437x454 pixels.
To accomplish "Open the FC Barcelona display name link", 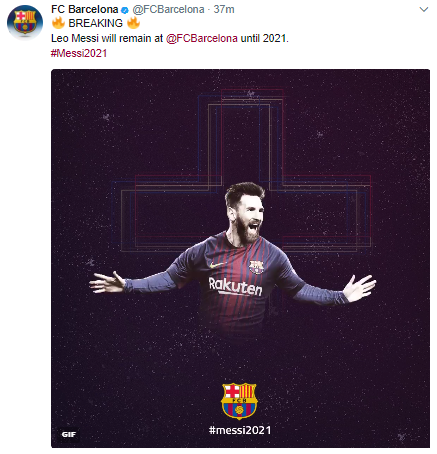I will coord(85,10).
